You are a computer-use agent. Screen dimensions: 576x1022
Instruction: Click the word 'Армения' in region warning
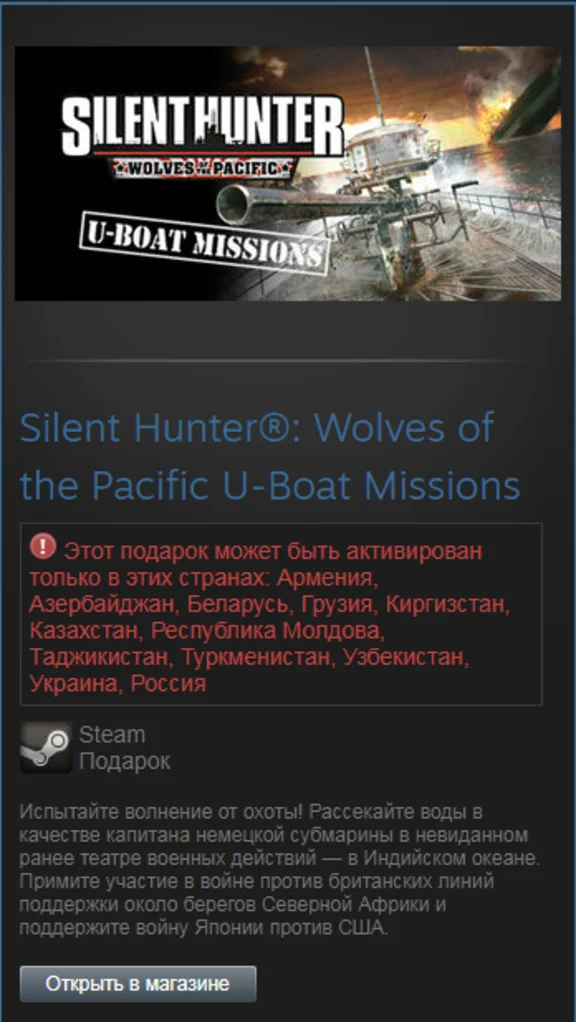327,578
